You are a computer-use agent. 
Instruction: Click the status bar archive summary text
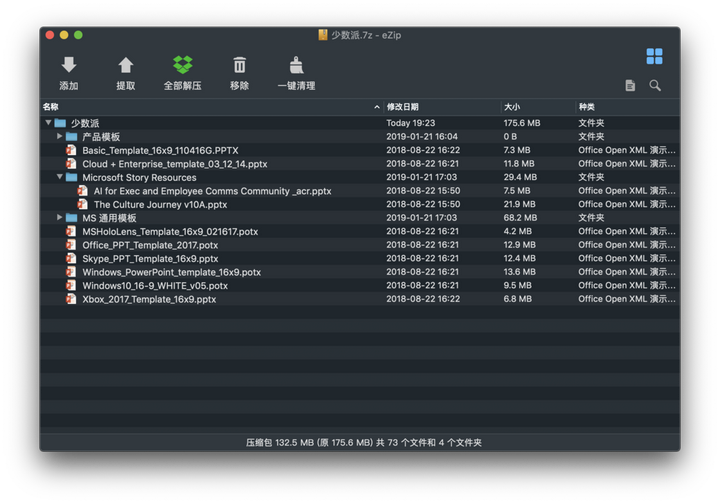364,442
